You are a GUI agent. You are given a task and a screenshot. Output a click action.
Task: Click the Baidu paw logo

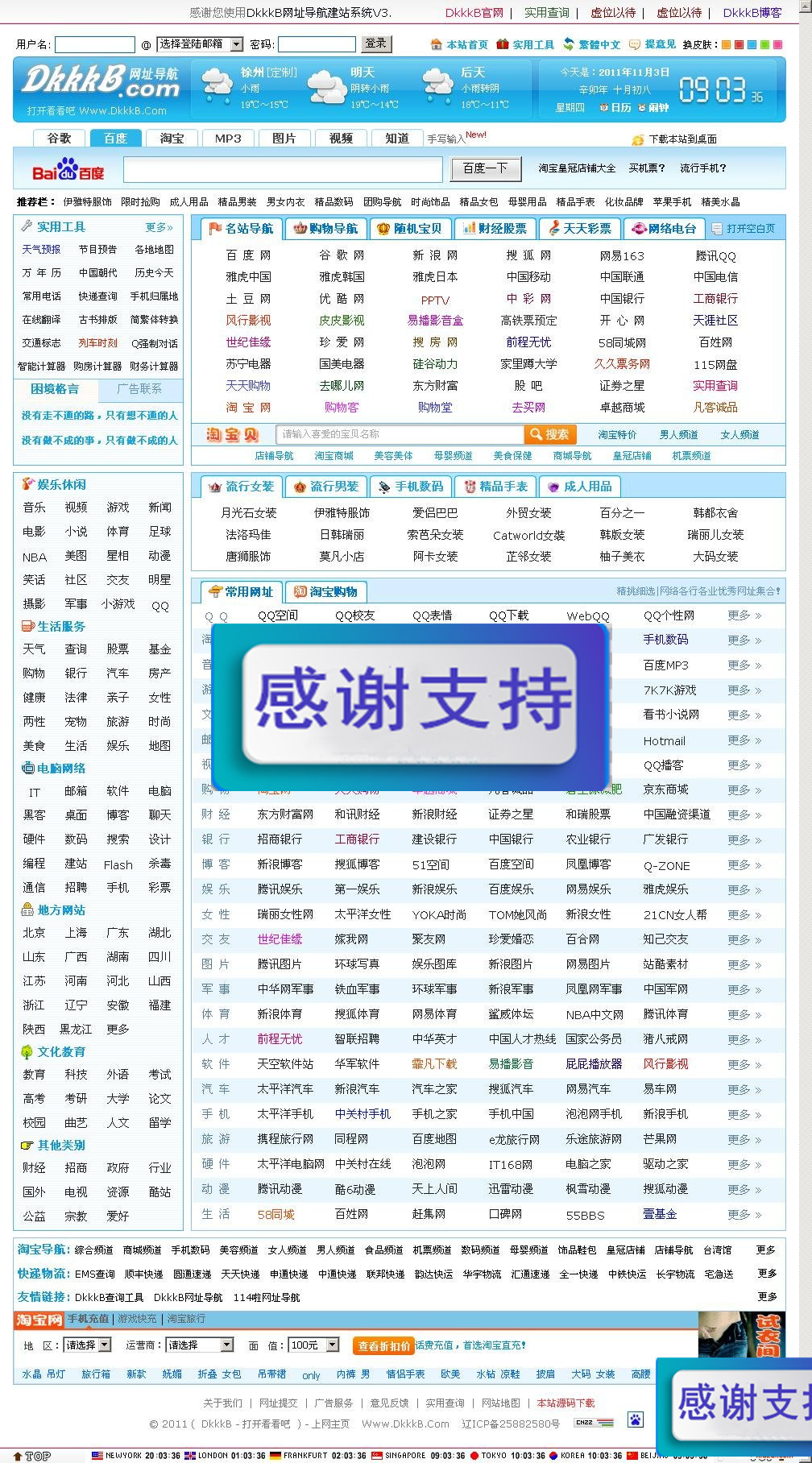tap(68, 168)
